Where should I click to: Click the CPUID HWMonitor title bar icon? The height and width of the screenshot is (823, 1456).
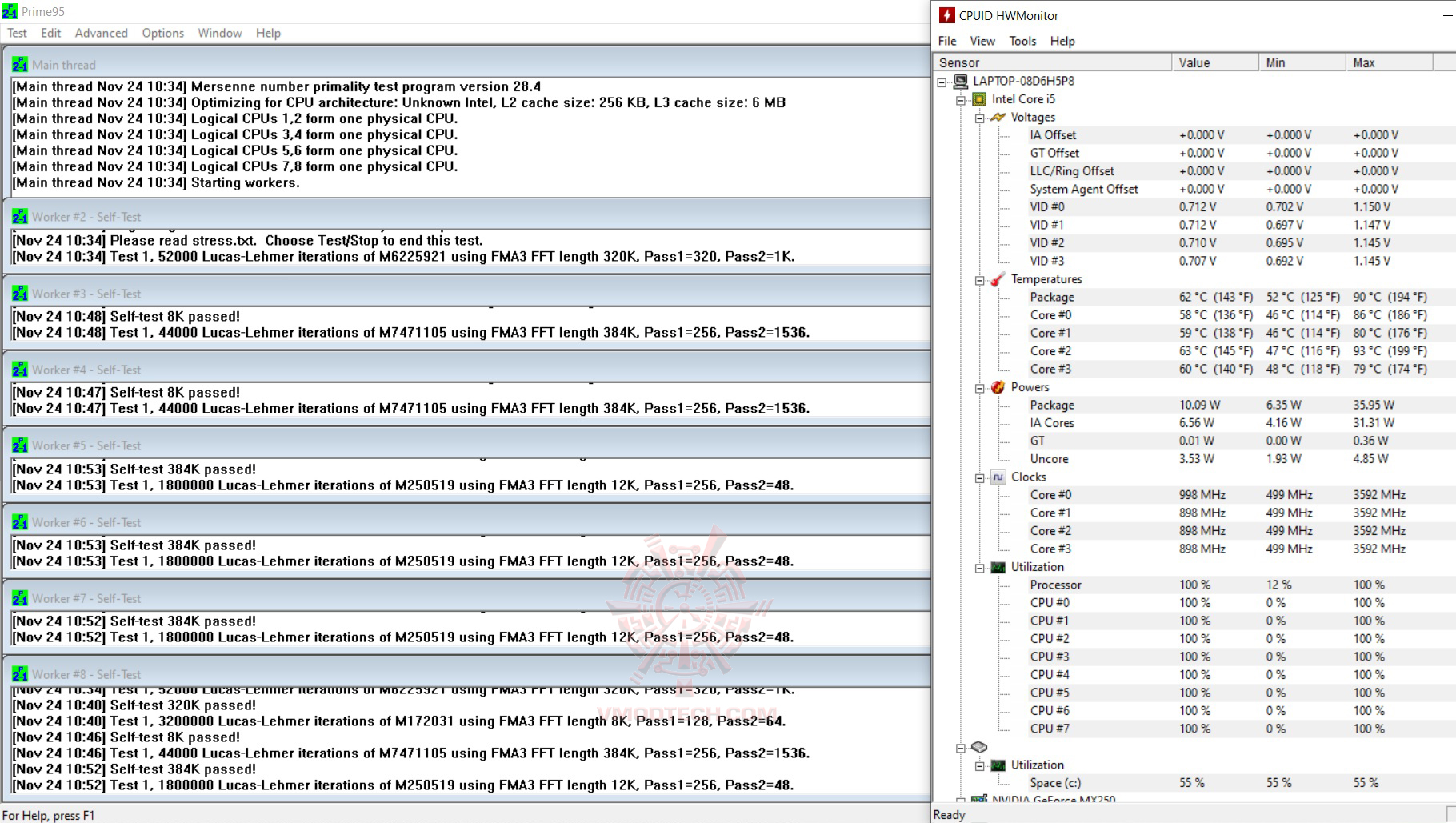pyautogui.click(x=946, y=15)
